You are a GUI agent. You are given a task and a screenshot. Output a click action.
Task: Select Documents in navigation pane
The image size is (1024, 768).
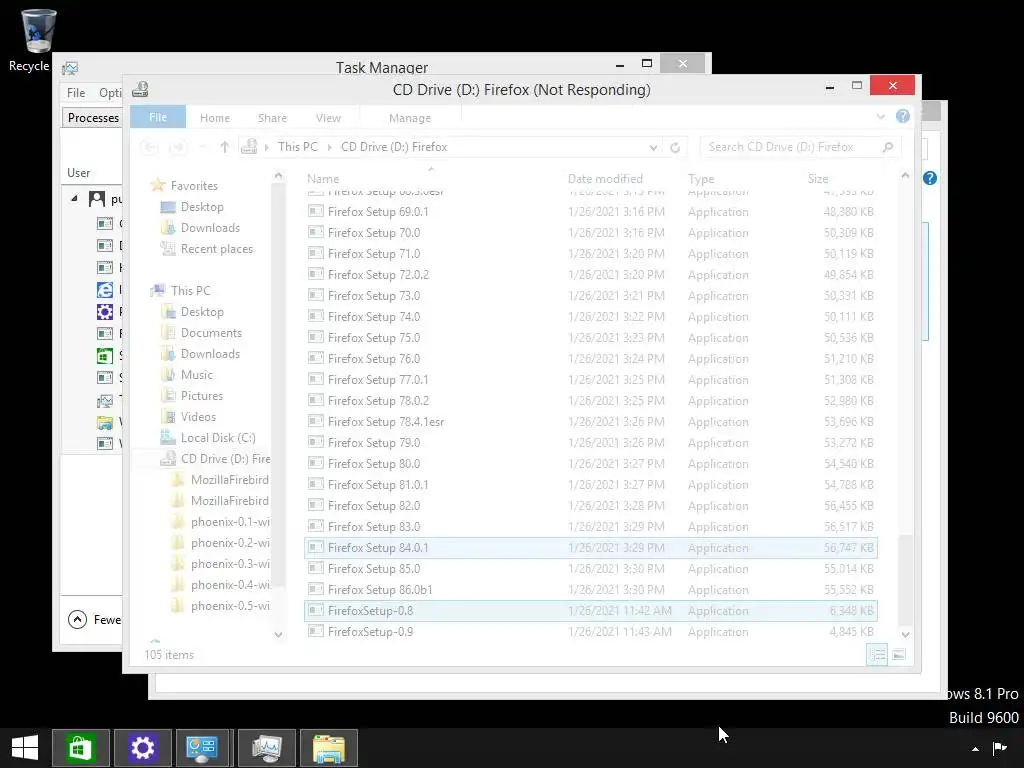[x=211, y=332]
